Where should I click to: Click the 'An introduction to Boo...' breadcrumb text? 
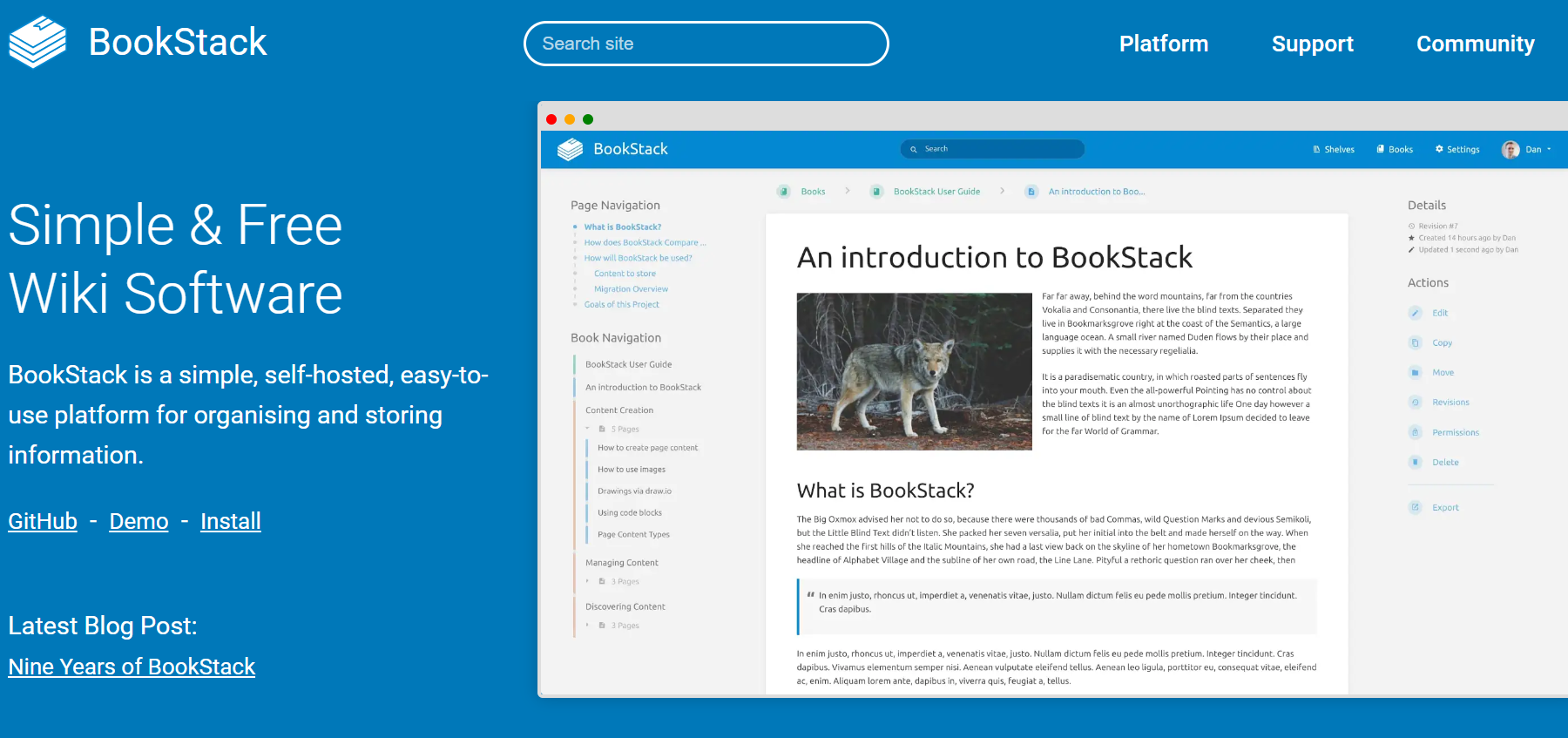pos(1097,192)
